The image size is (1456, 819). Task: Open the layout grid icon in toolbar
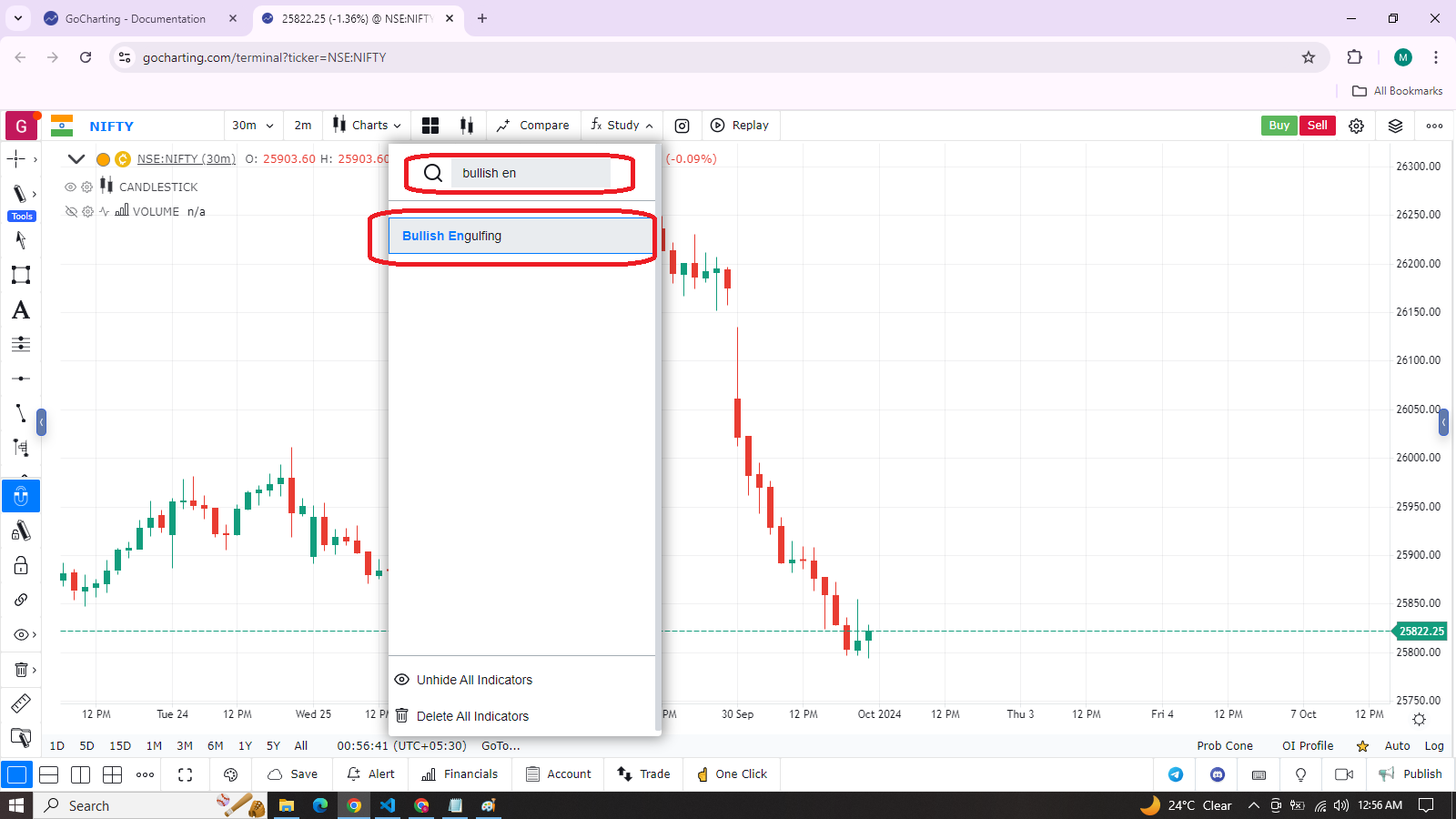430,126
